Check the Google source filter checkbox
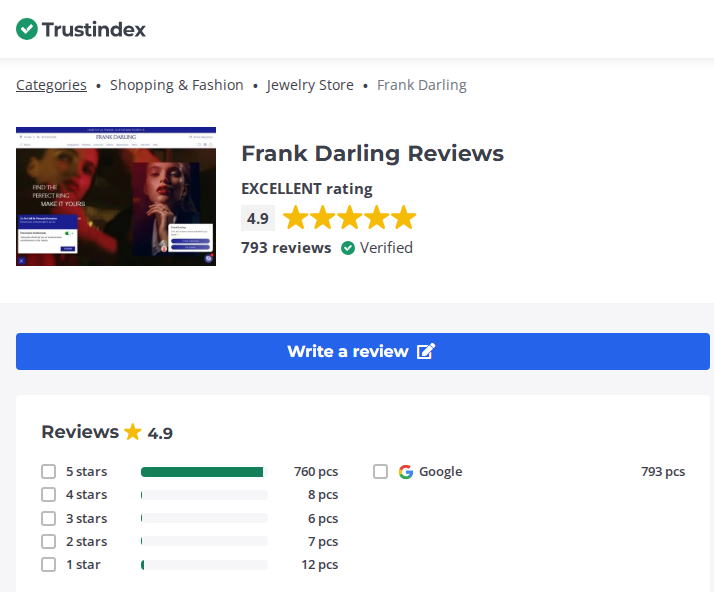714x592 pixels. 380,471
